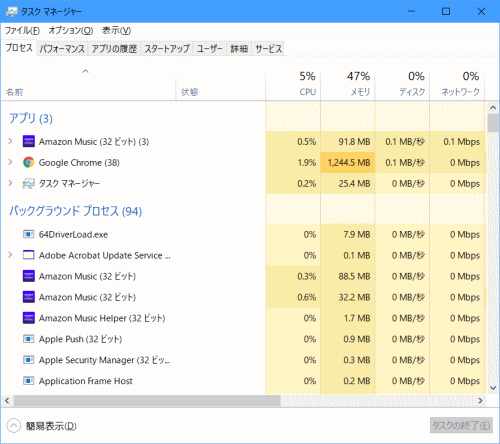Click the Amazon Music (3) app icon
The width and height of the screenshot is (500, 444).
pos(28,142)
